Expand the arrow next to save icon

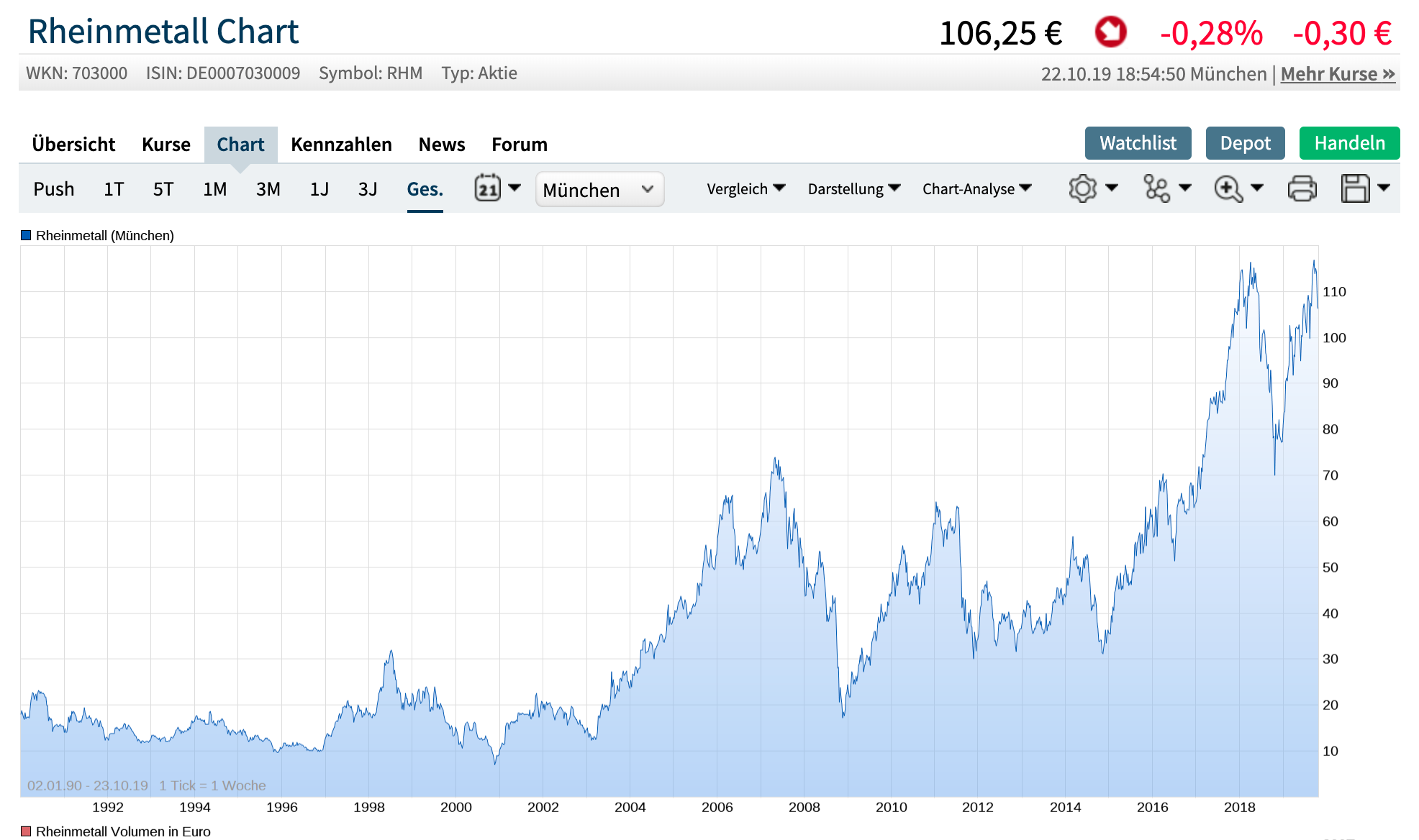coord(1384,188)
